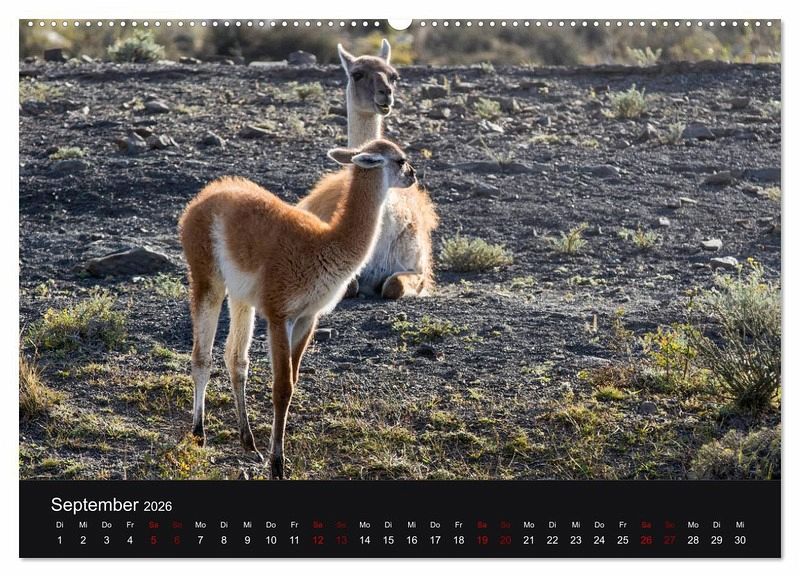800x577 pixels.
Task: Select date 1 in the calendar
Action: 59,540
